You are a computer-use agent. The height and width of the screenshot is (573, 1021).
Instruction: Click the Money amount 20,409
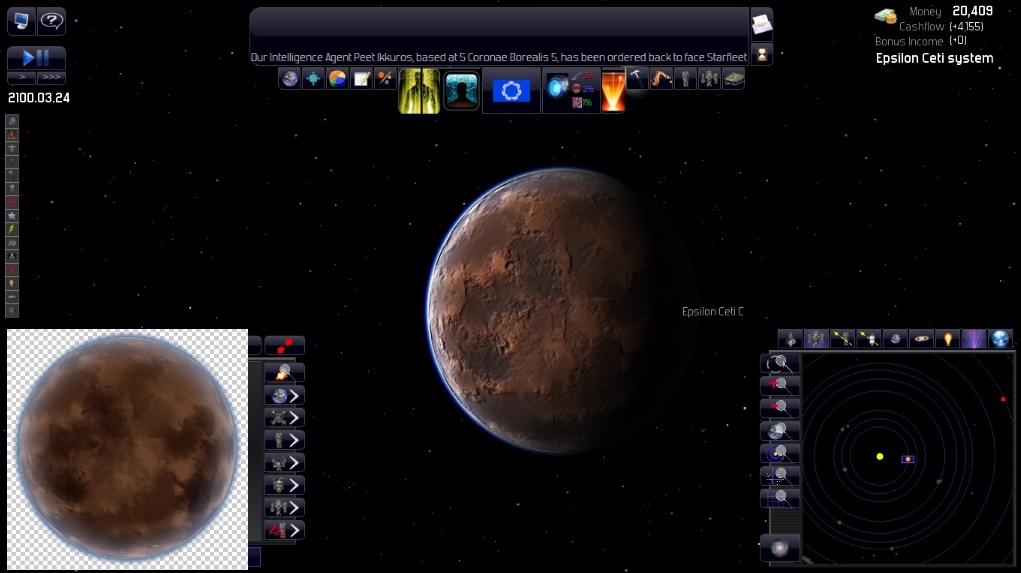tap(972, 11)
